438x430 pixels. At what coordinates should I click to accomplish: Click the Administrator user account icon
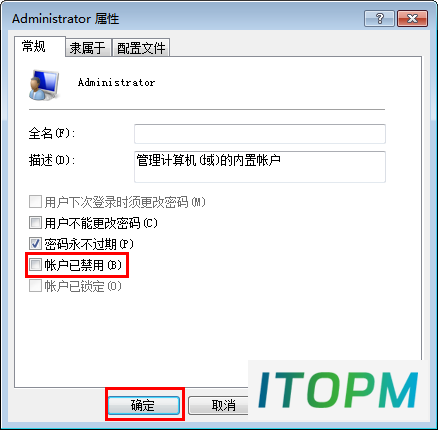(44, 85)
